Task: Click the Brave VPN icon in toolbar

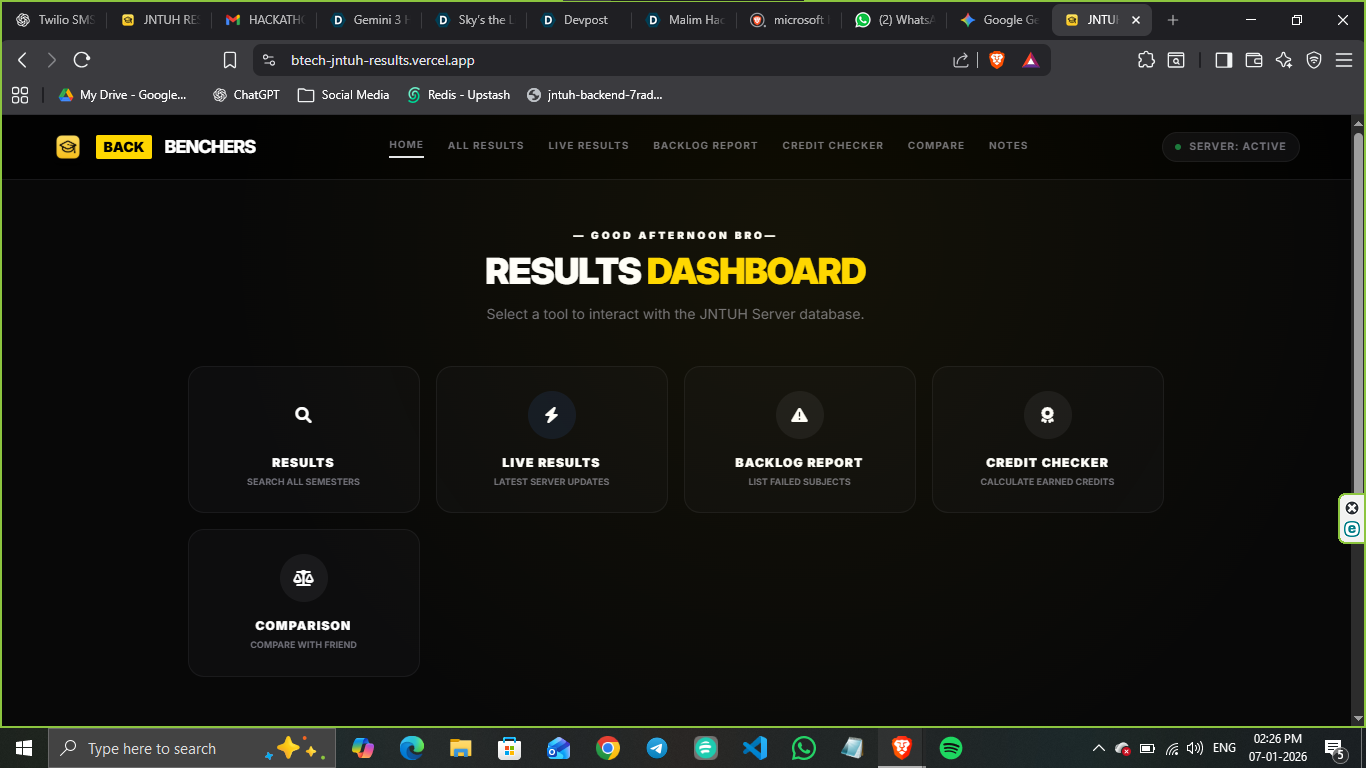Action: click(1314, 60)
